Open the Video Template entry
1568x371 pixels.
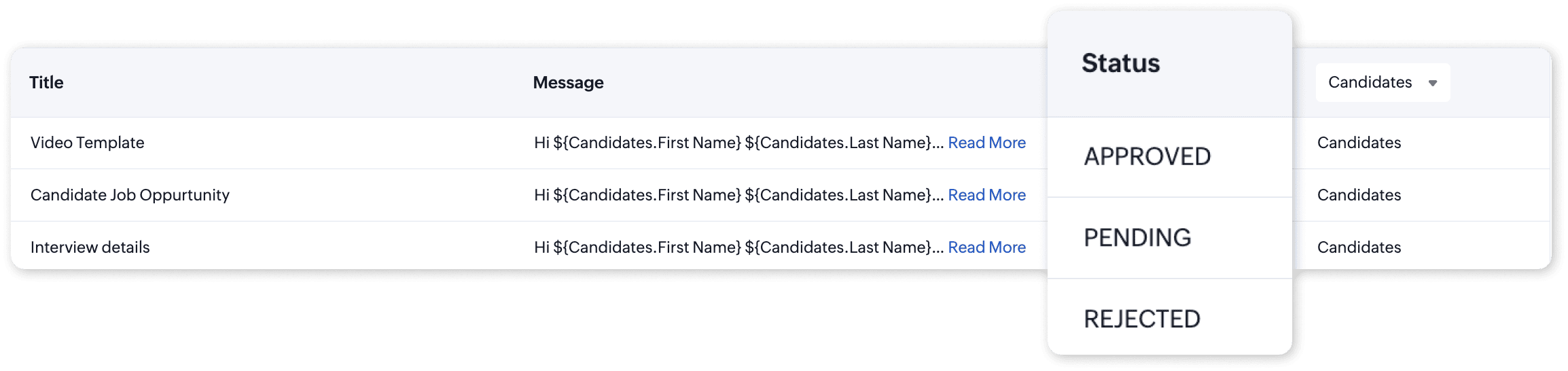click(88, 143)
